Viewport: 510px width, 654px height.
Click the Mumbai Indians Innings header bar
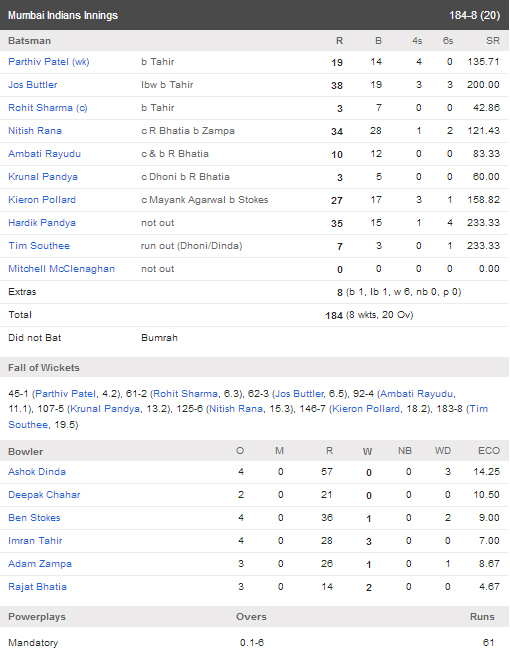[x=255, y=15]
